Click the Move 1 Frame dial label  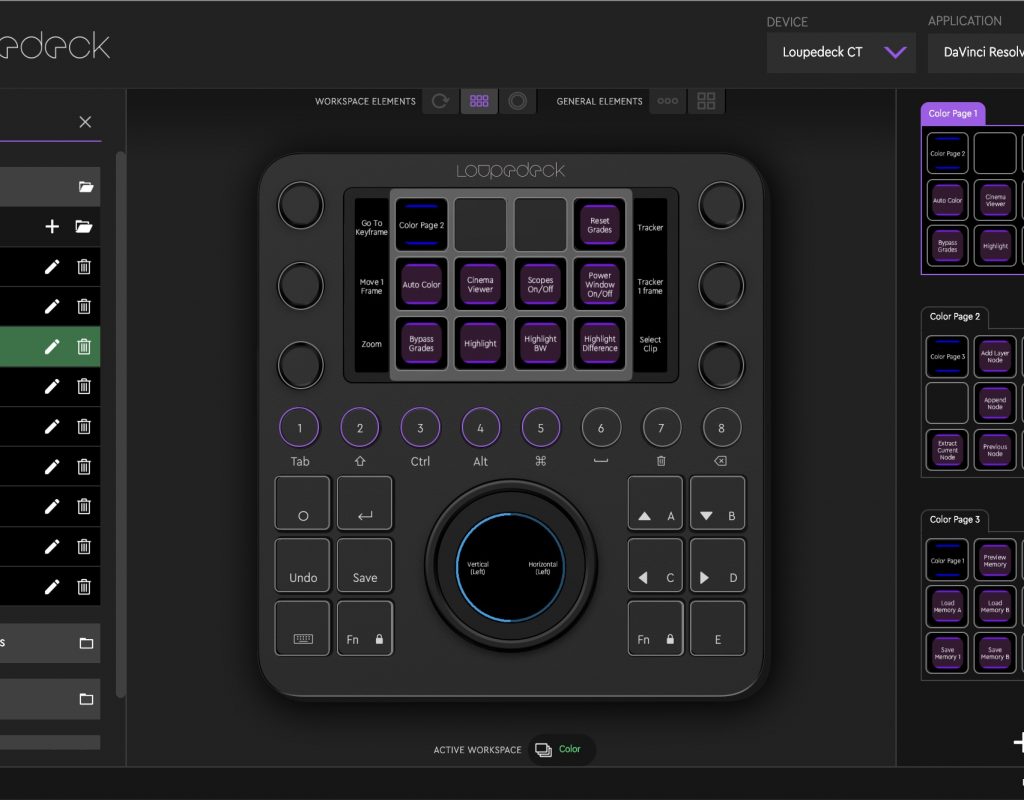click(x=372, y=286)
